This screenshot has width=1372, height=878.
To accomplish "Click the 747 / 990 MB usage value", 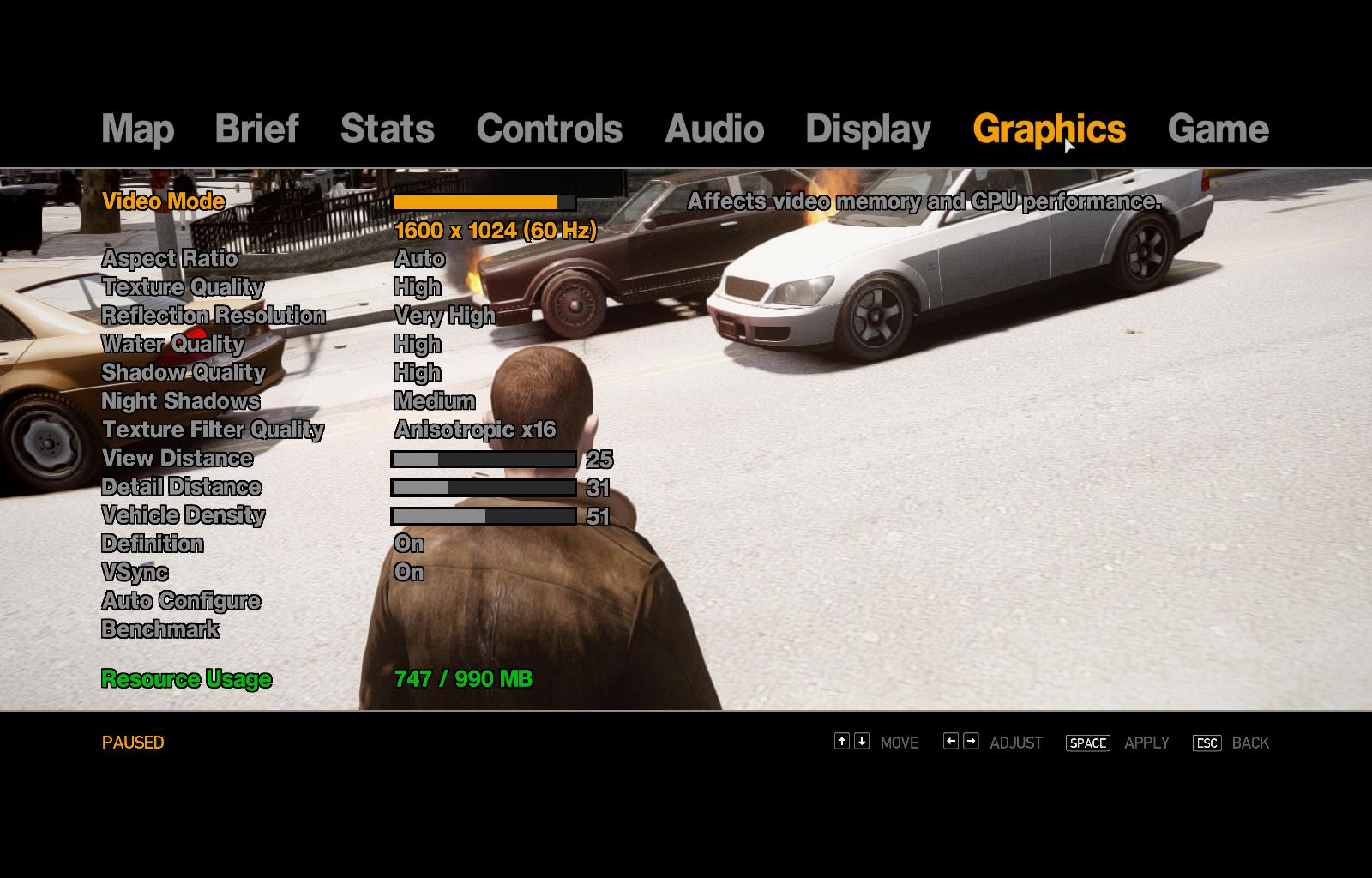I will 463,679.
